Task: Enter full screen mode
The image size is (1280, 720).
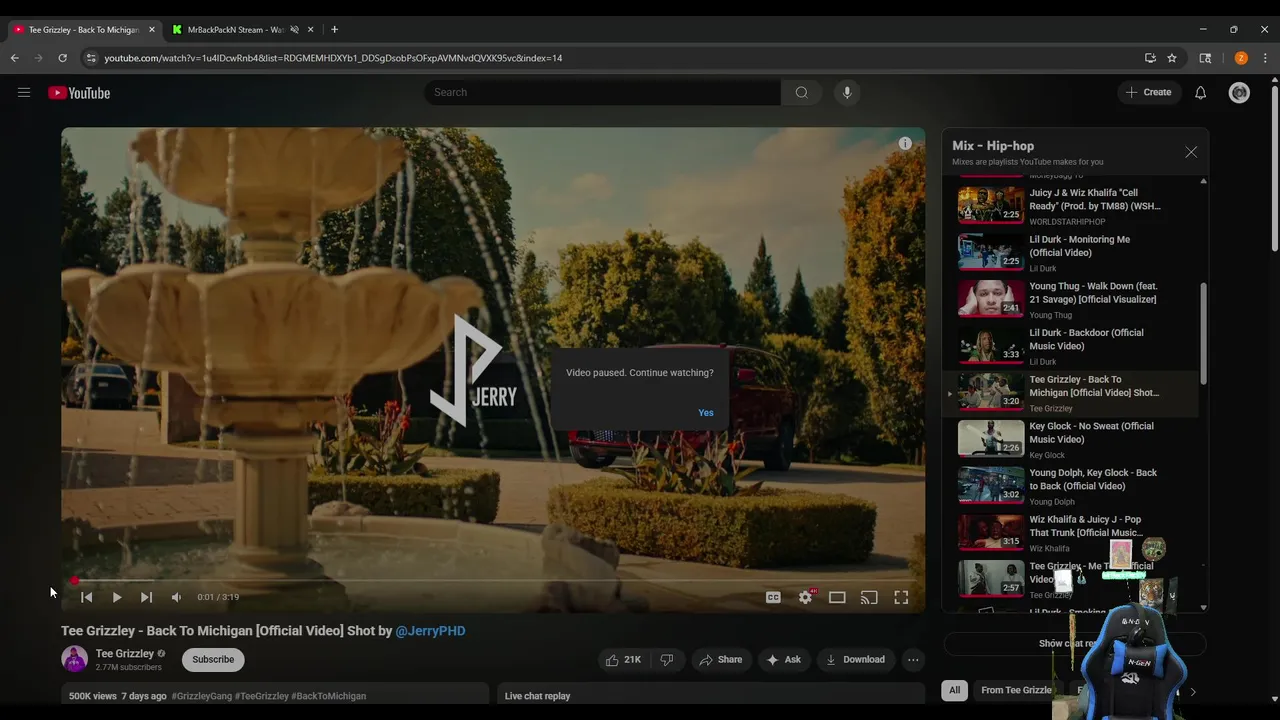Action: (901, 597)
